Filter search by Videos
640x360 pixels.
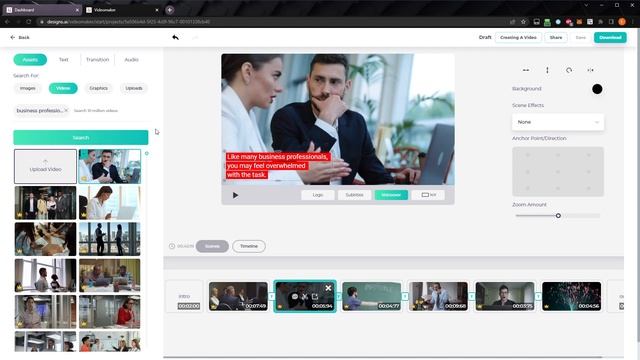tap(63, 88)
